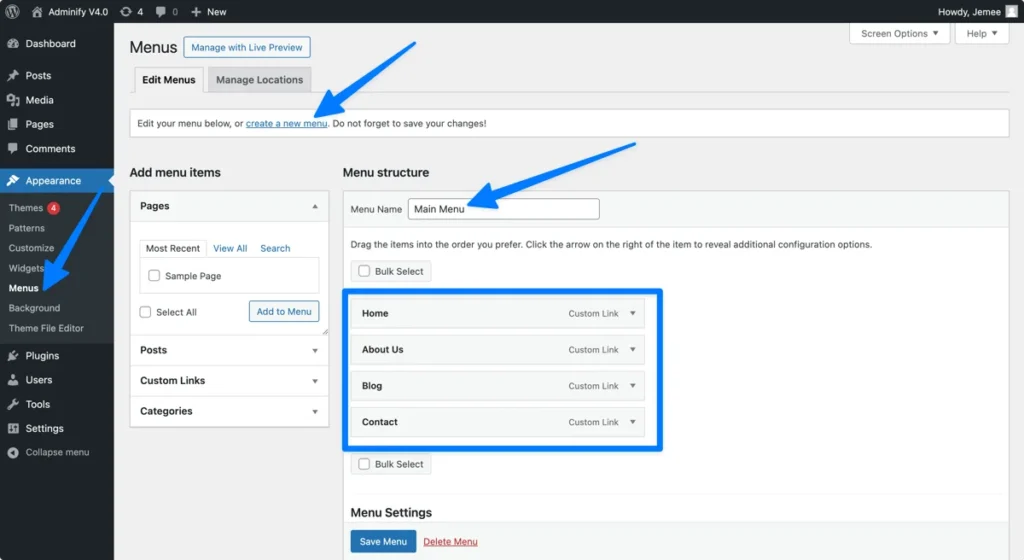Image resolution: width=1024 pixels, height=560 pixels.
Task: Switch to the Search tab in Pages
Action: pos(275,249)
